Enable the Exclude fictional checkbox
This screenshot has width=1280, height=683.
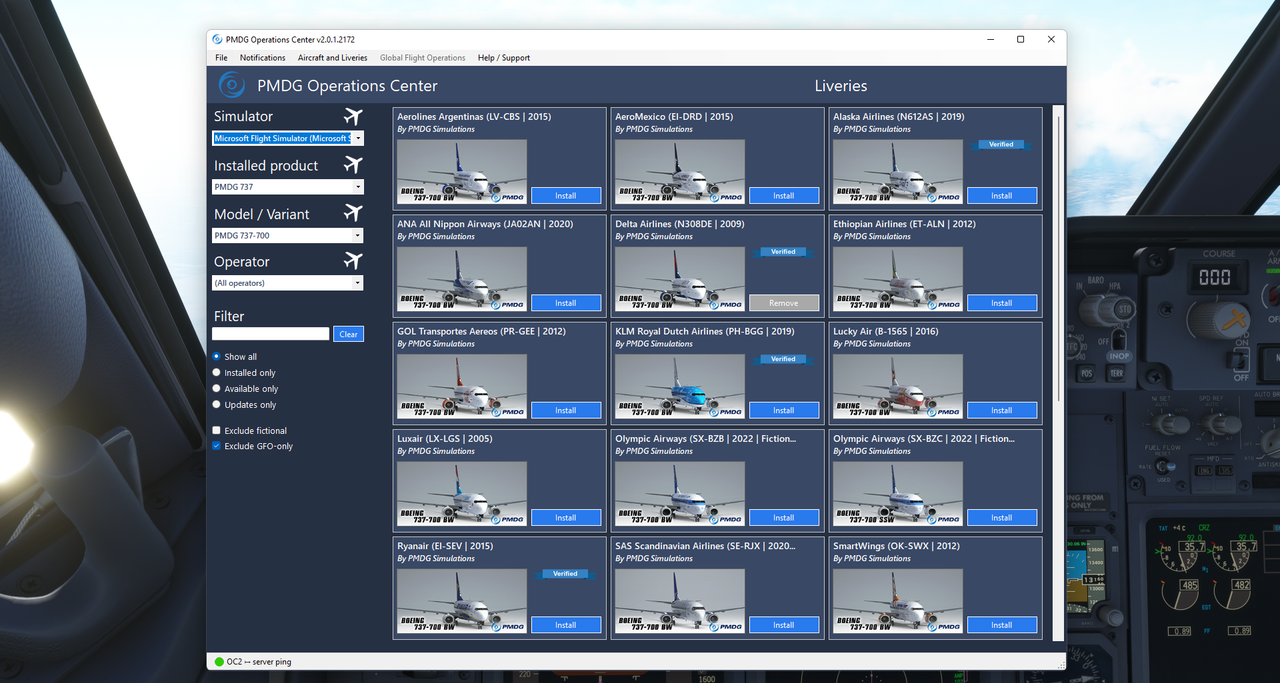click(217, 431)
